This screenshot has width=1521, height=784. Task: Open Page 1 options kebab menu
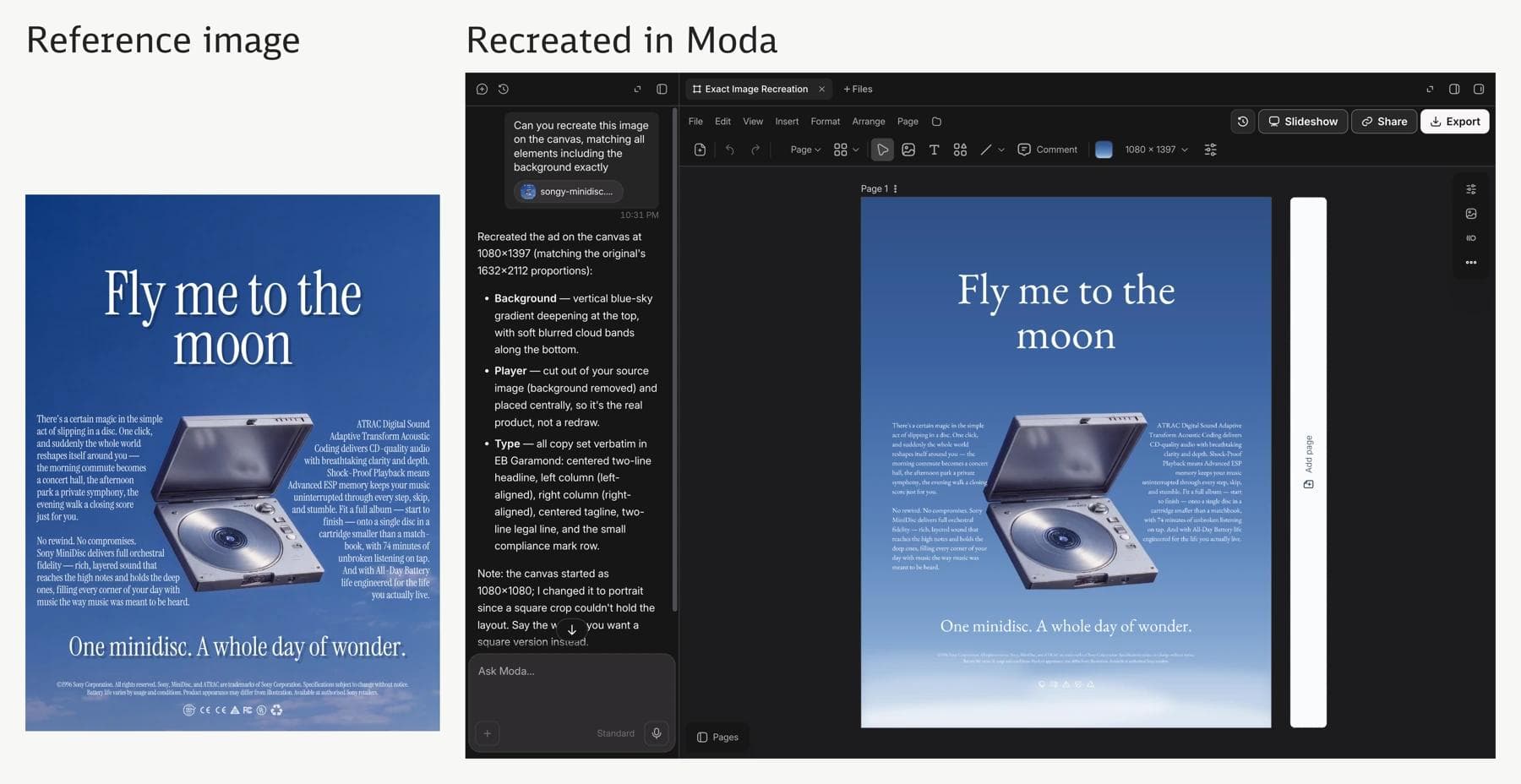coord(896,188)
